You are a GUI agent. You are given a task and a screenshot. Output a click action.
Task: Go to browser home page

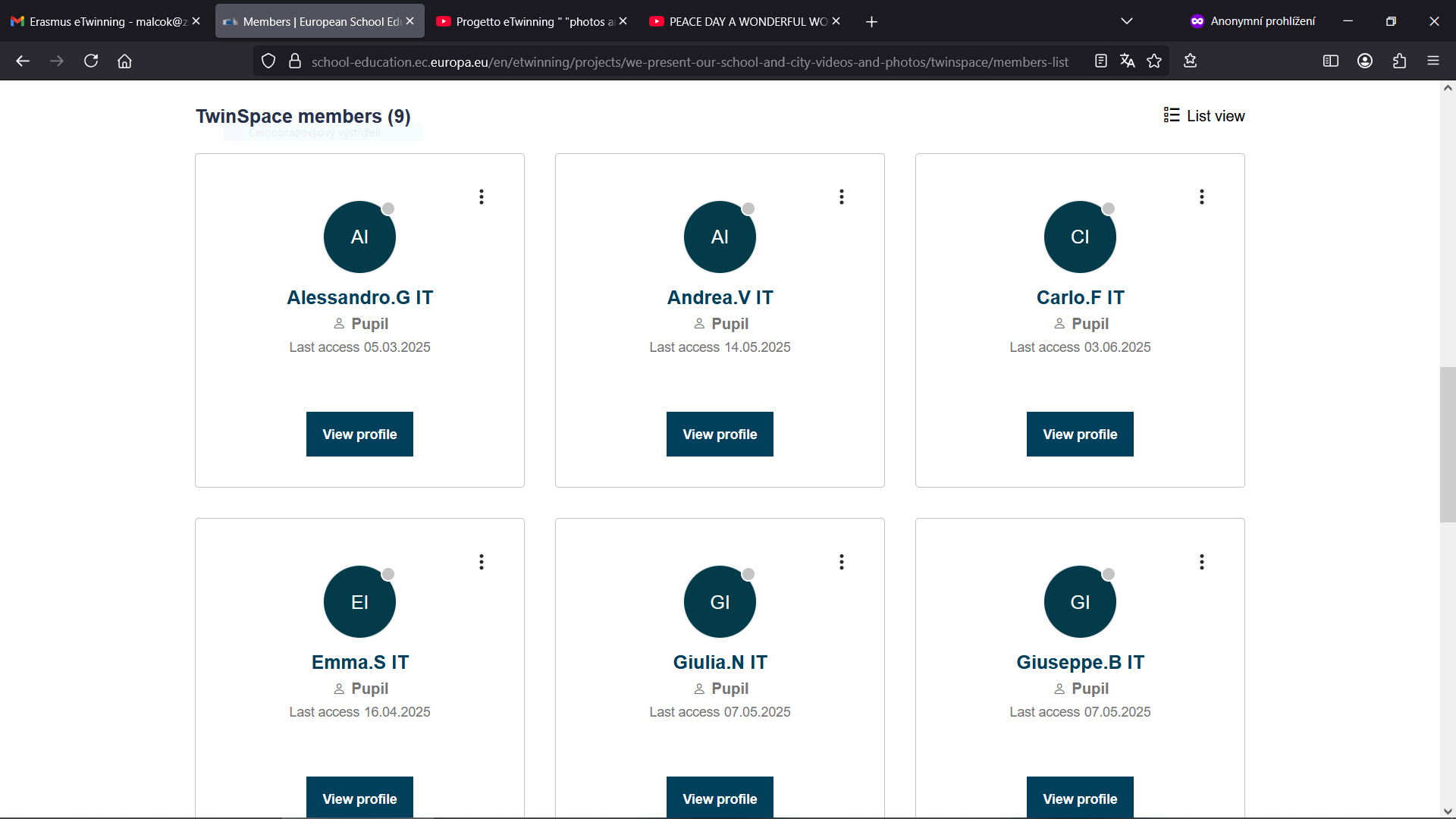(124, 61)
